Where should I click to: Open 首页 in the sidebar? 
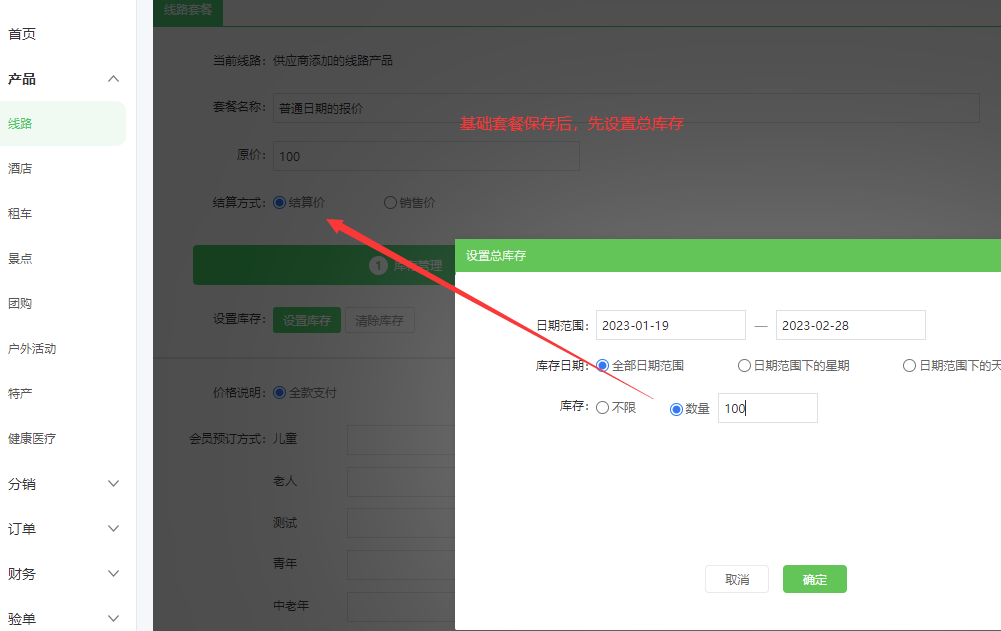click(x=22, y=34)
